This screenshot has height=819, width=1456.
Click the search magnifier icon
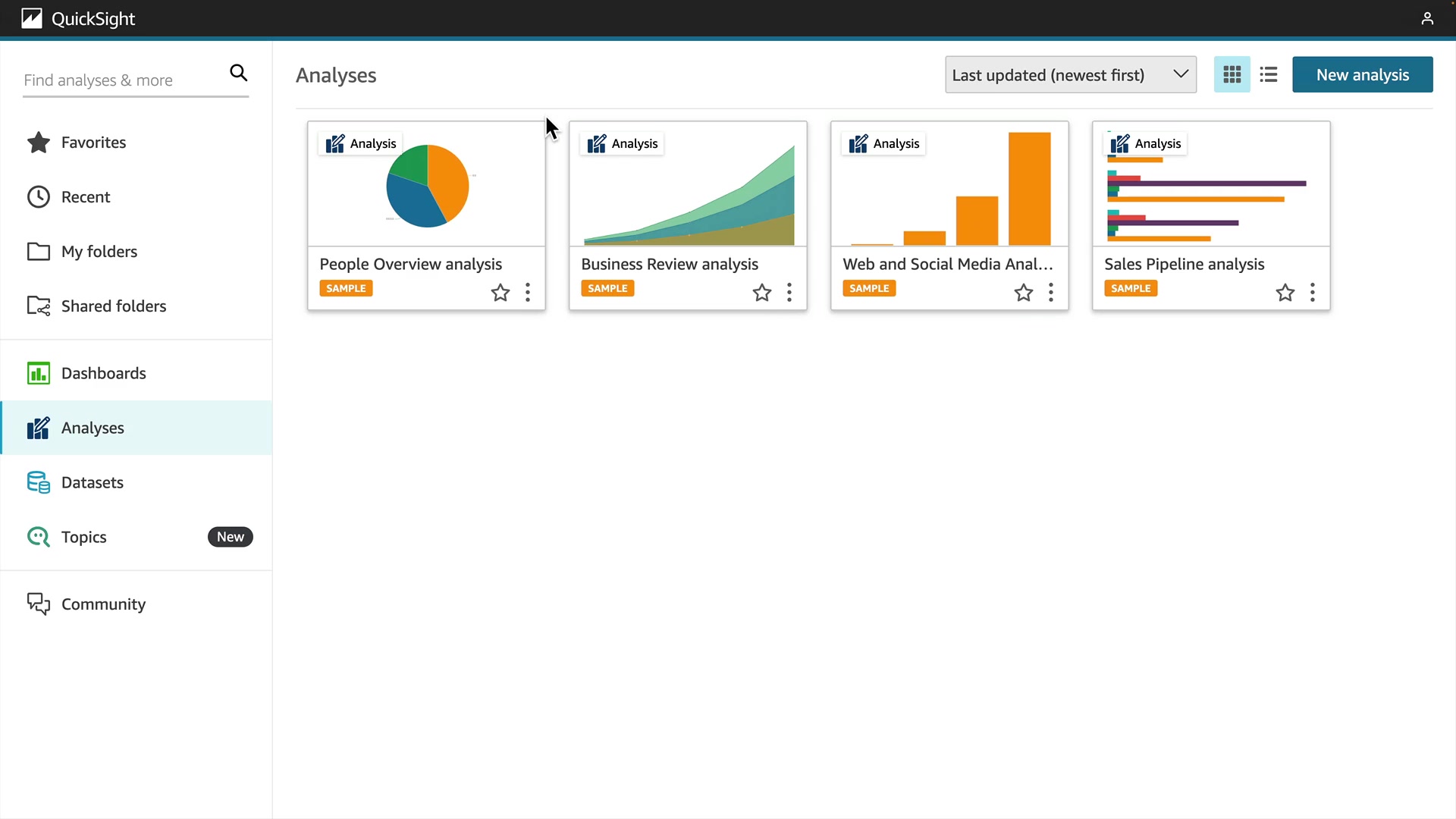238,73
